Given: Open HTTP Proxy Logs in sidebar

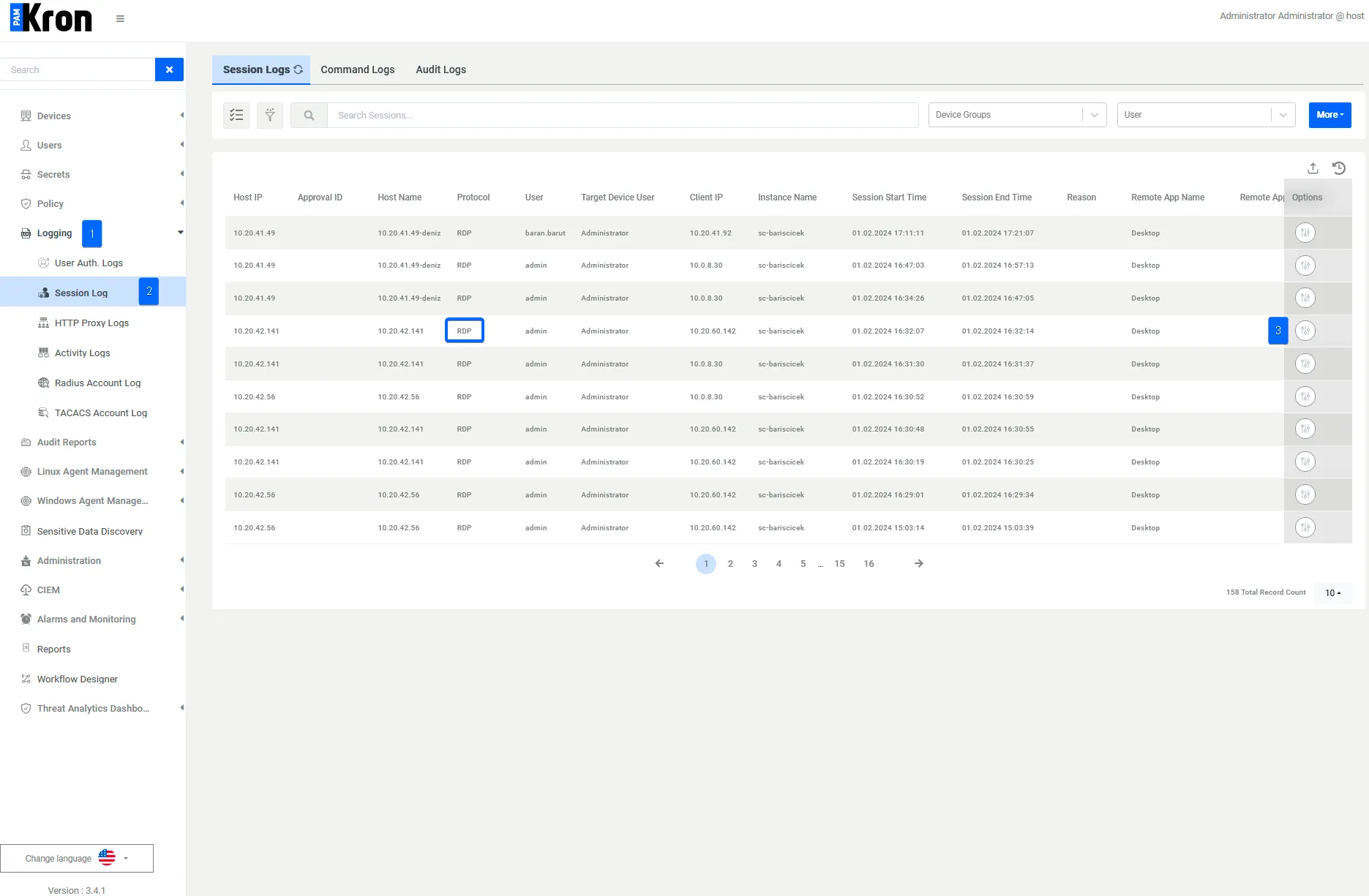Looking at the screenshot, I should (x=91, y=323).
